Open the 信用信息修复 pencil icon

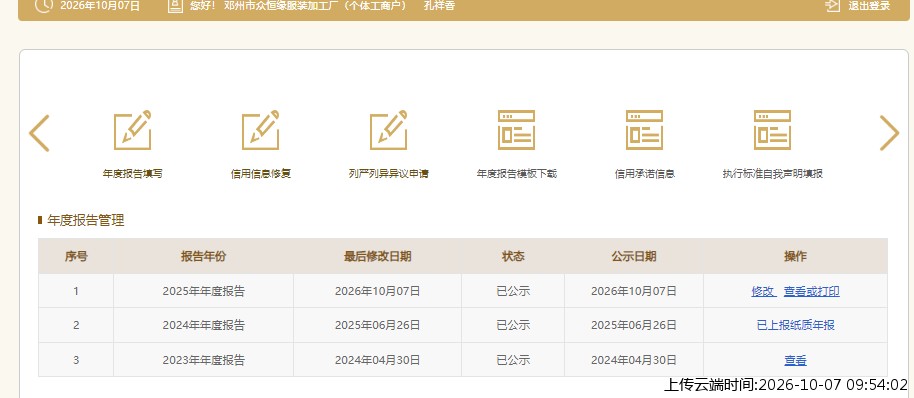pyautogui.click(x=261, y=130)
